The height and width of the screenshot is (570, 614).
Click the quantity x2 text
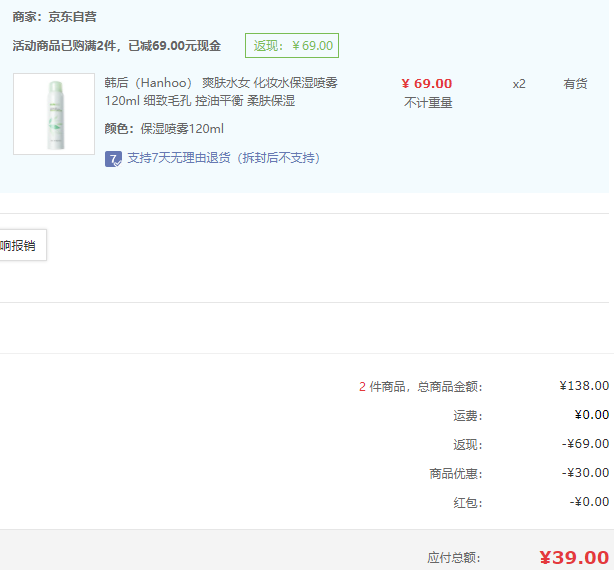519,84
